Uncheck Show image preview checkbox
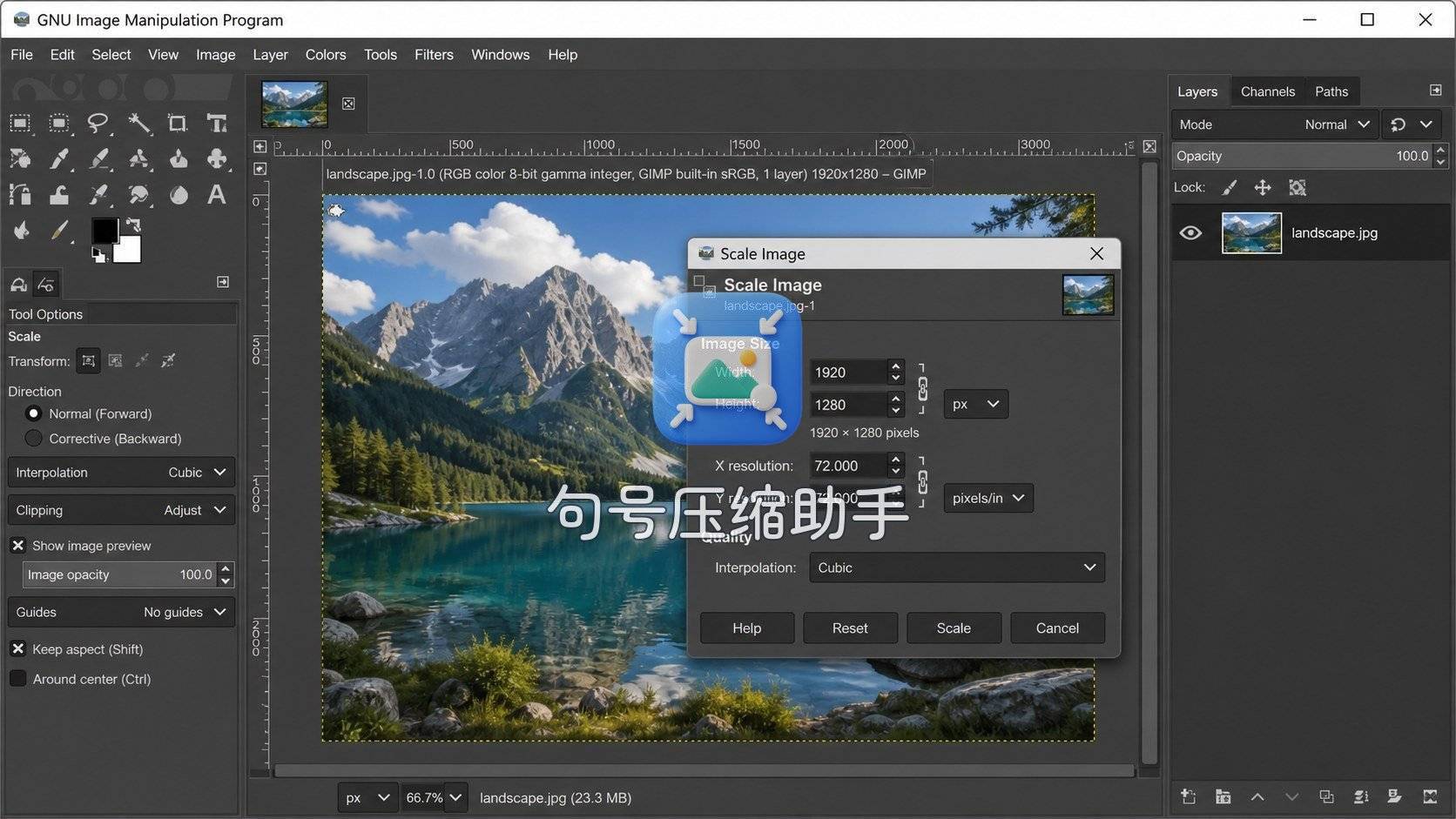This screenshot has height=819, width=1456. (x=17, y=546)
